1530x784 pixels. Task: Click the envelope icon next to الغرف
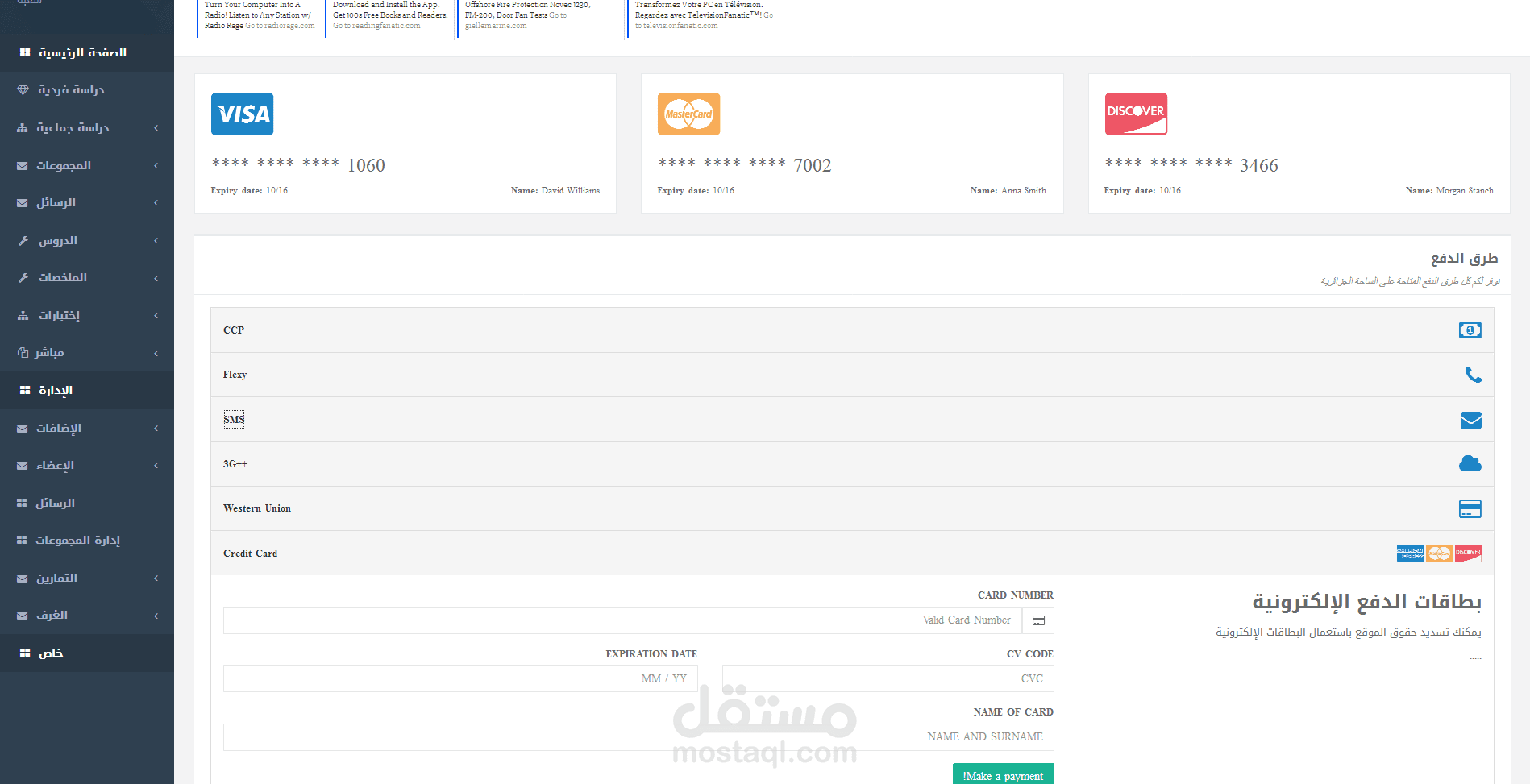point(23,616)
